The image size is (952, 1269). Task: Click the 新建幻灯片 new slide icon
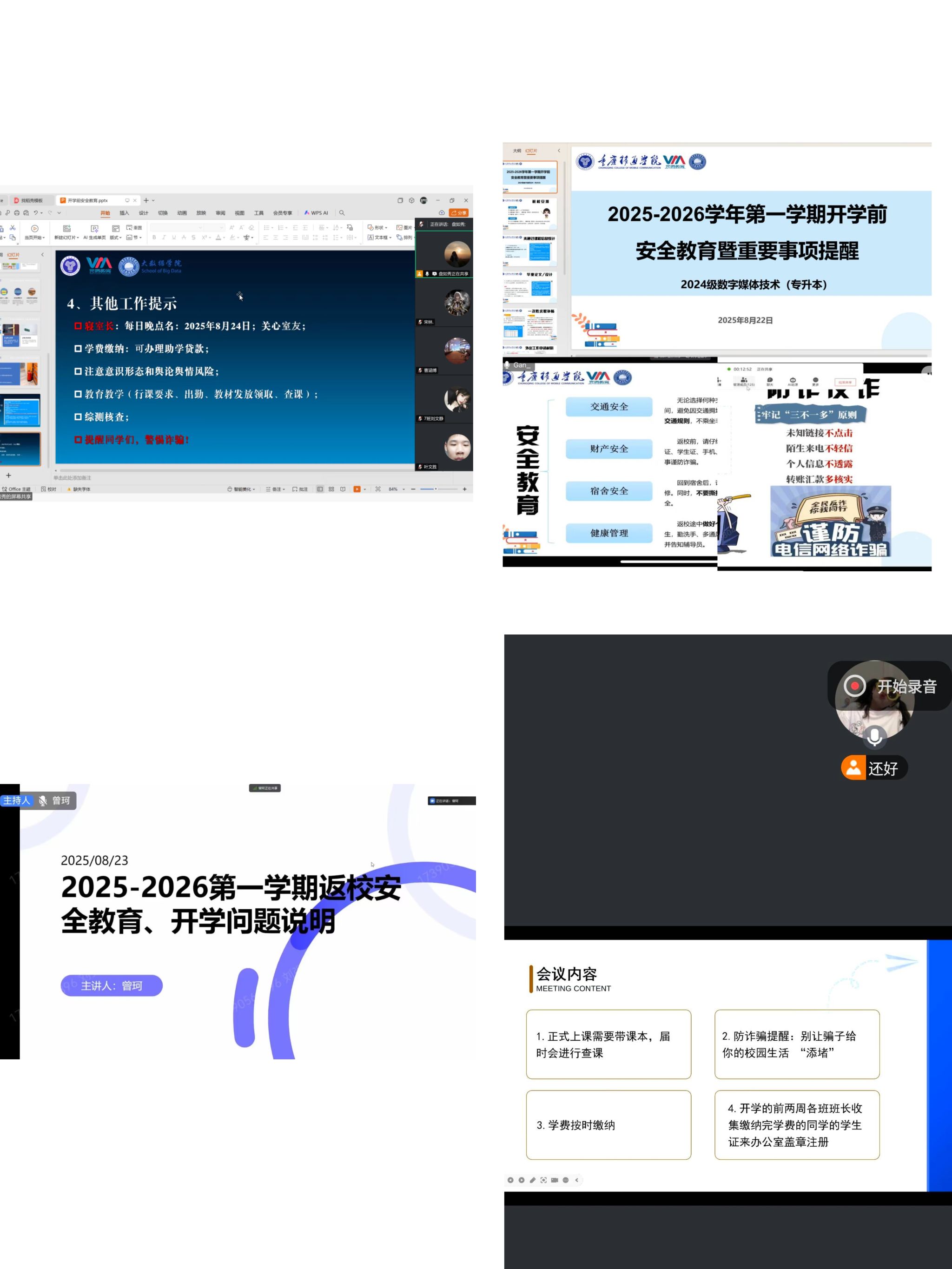(x=66, y=229)
